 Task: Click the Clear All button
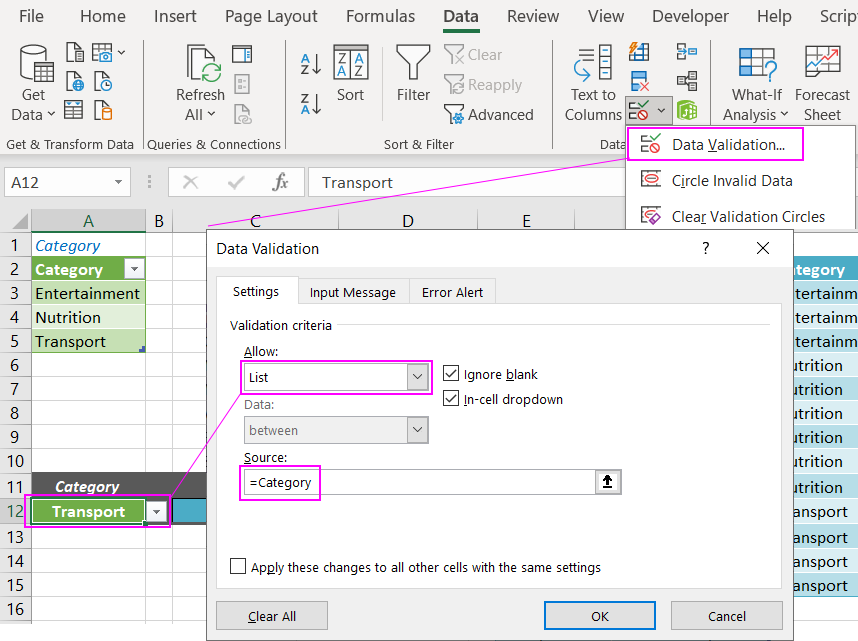coord(272,616)
